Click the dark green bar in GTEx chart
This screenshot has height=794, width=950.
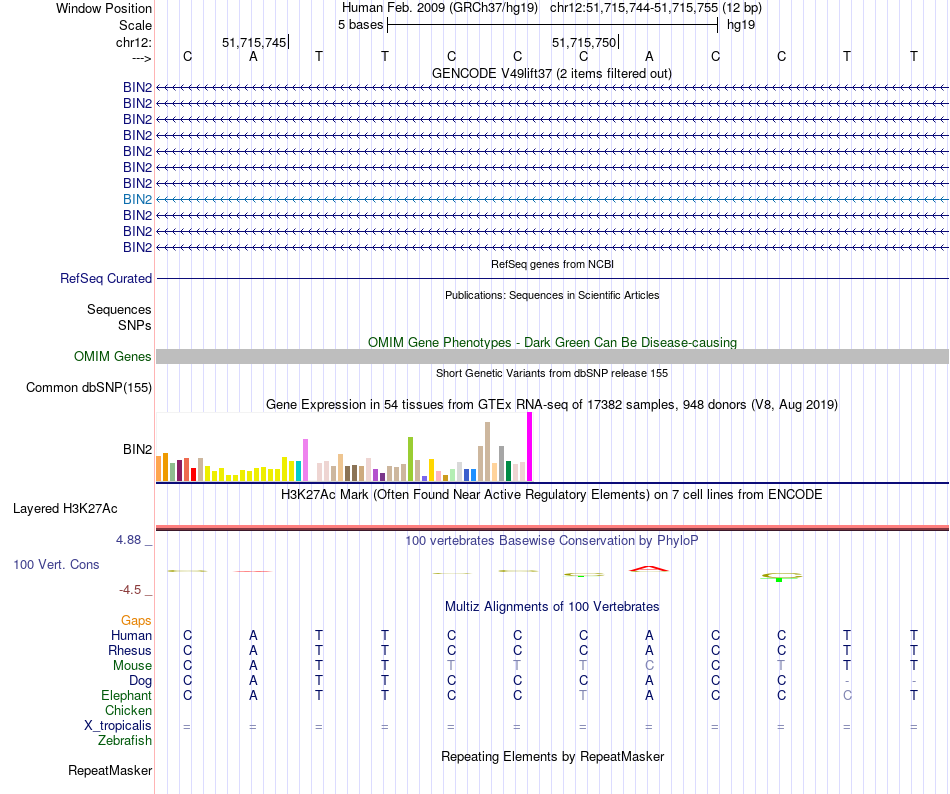click(x=508, y=471)
